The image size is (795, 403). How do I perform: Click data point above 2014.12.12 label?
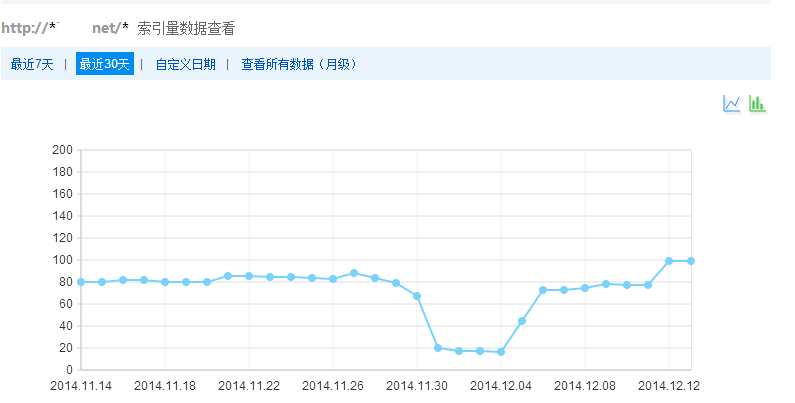[x=669, y=261]
